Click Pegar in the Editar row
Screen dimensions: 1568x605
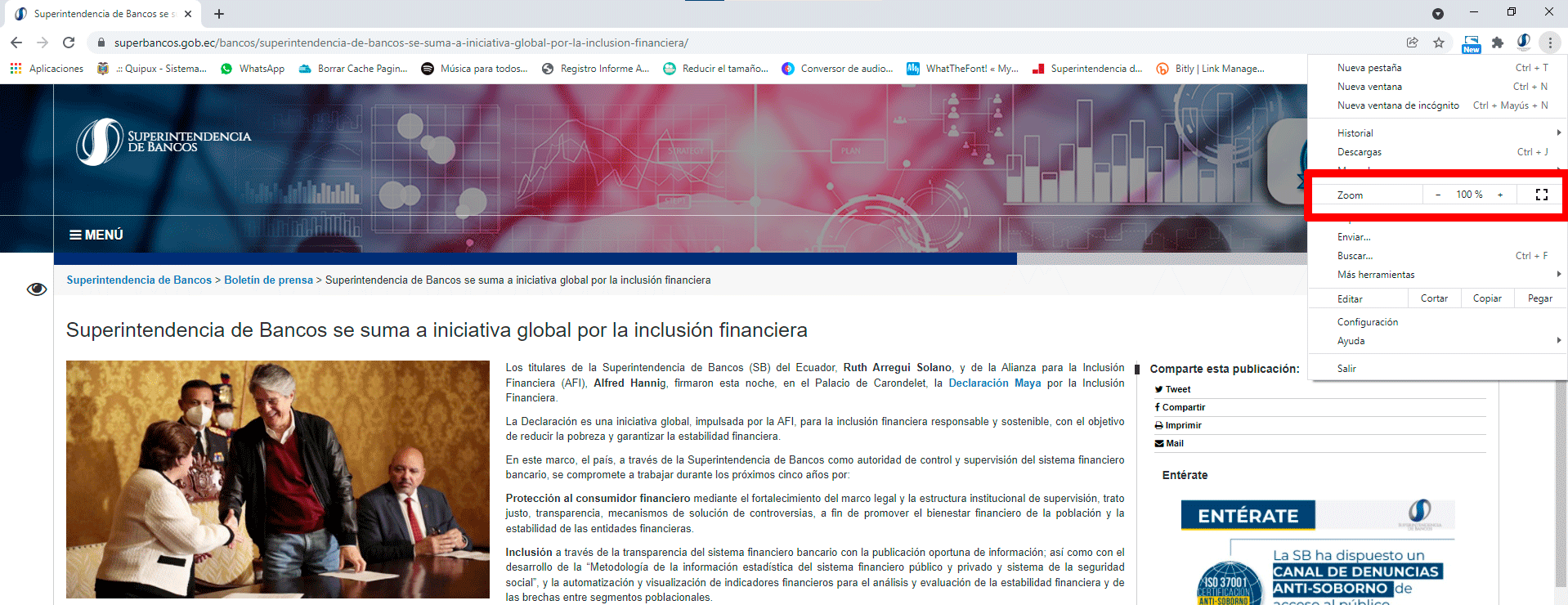[1540, 298]
